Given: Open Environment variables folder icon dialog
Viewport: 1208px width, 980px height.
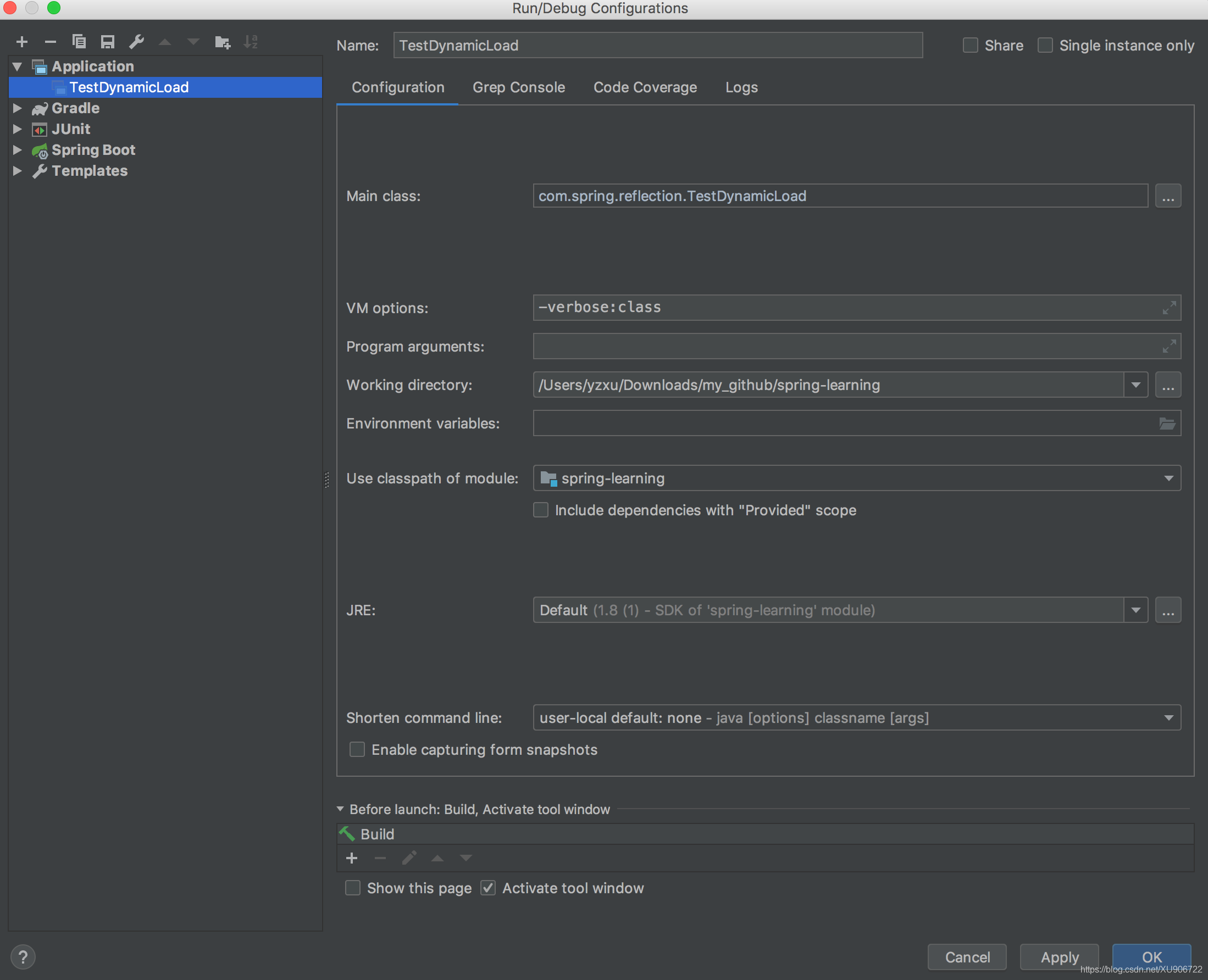Looking at the screenshot, I should click(1167, 424).
